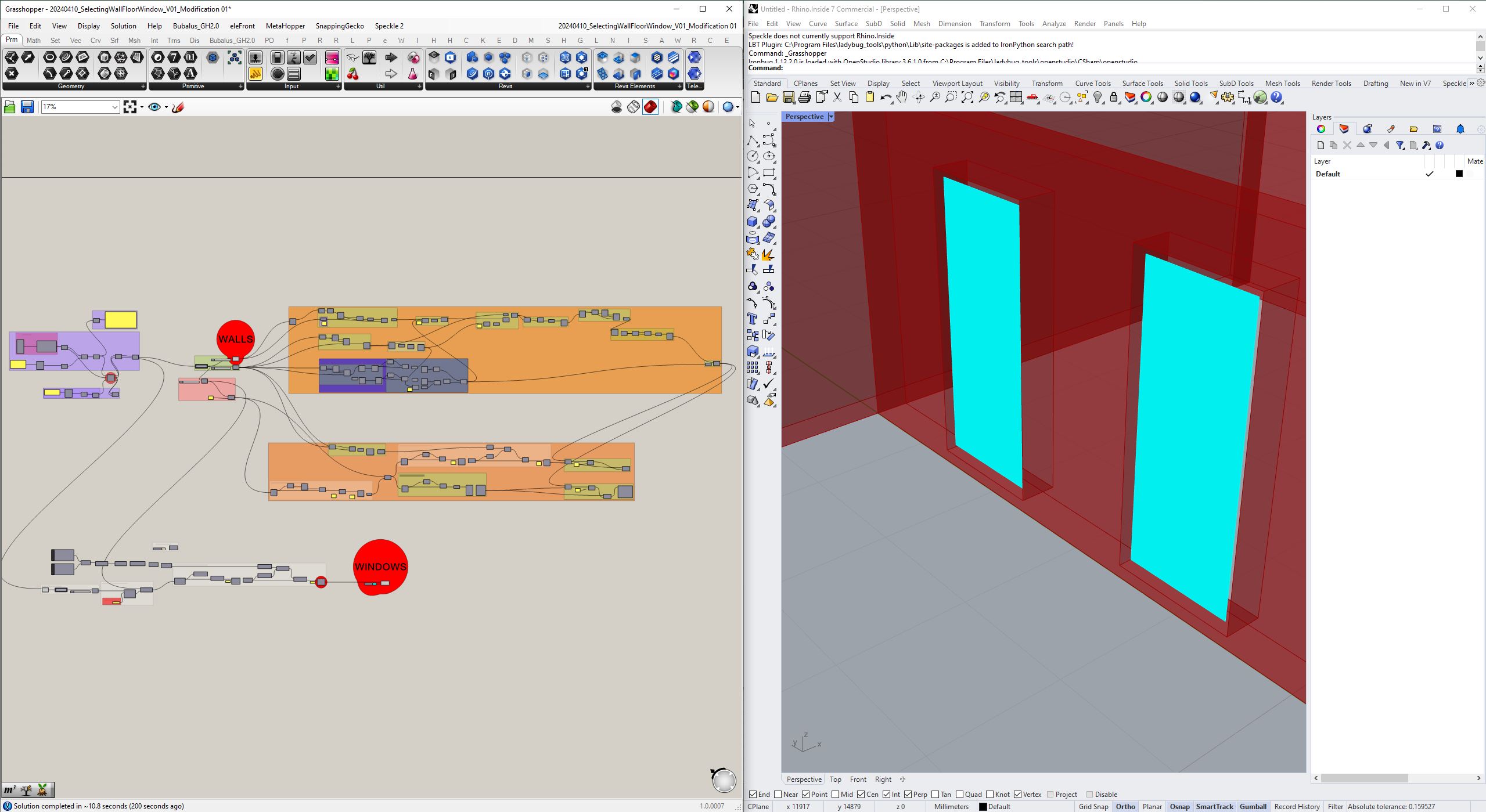
Task: Click Grasshopper Zoom Extents icon
Action: tap(130, 107)
